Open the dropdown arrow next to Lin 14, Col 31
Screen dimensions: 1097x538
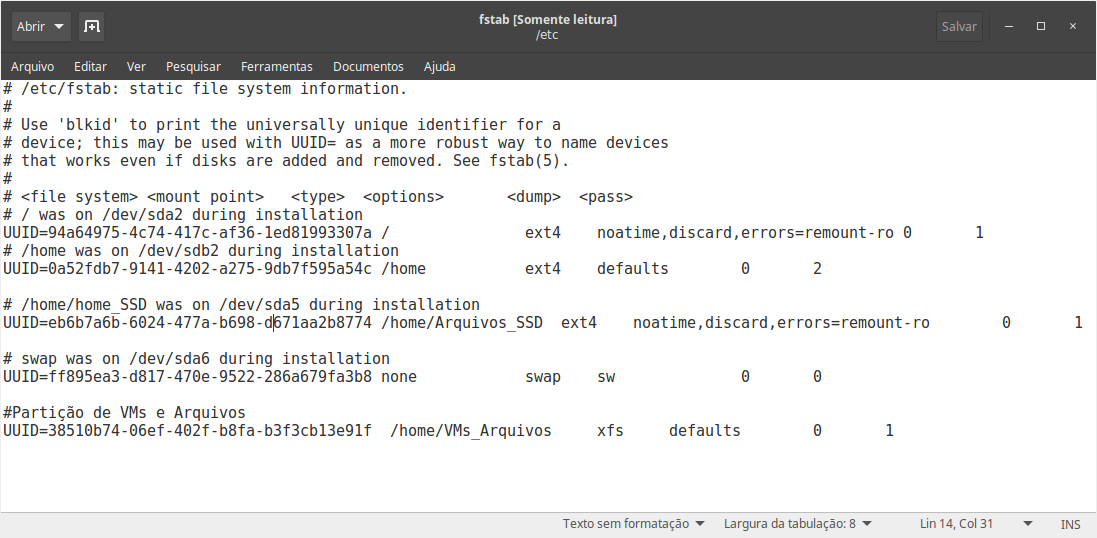pos(1028,523)
